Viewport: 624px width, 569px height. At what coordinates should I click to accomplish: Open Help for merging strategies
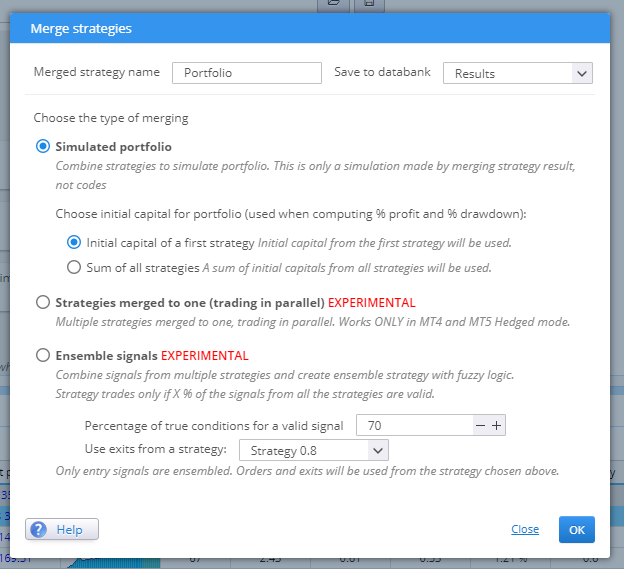[x=62, y=529]
